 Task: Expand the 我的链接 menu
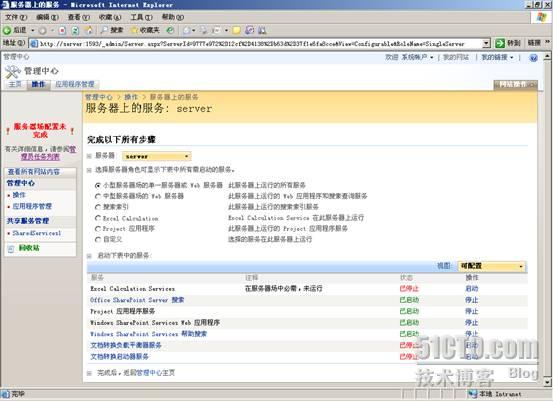coord(498,57)
